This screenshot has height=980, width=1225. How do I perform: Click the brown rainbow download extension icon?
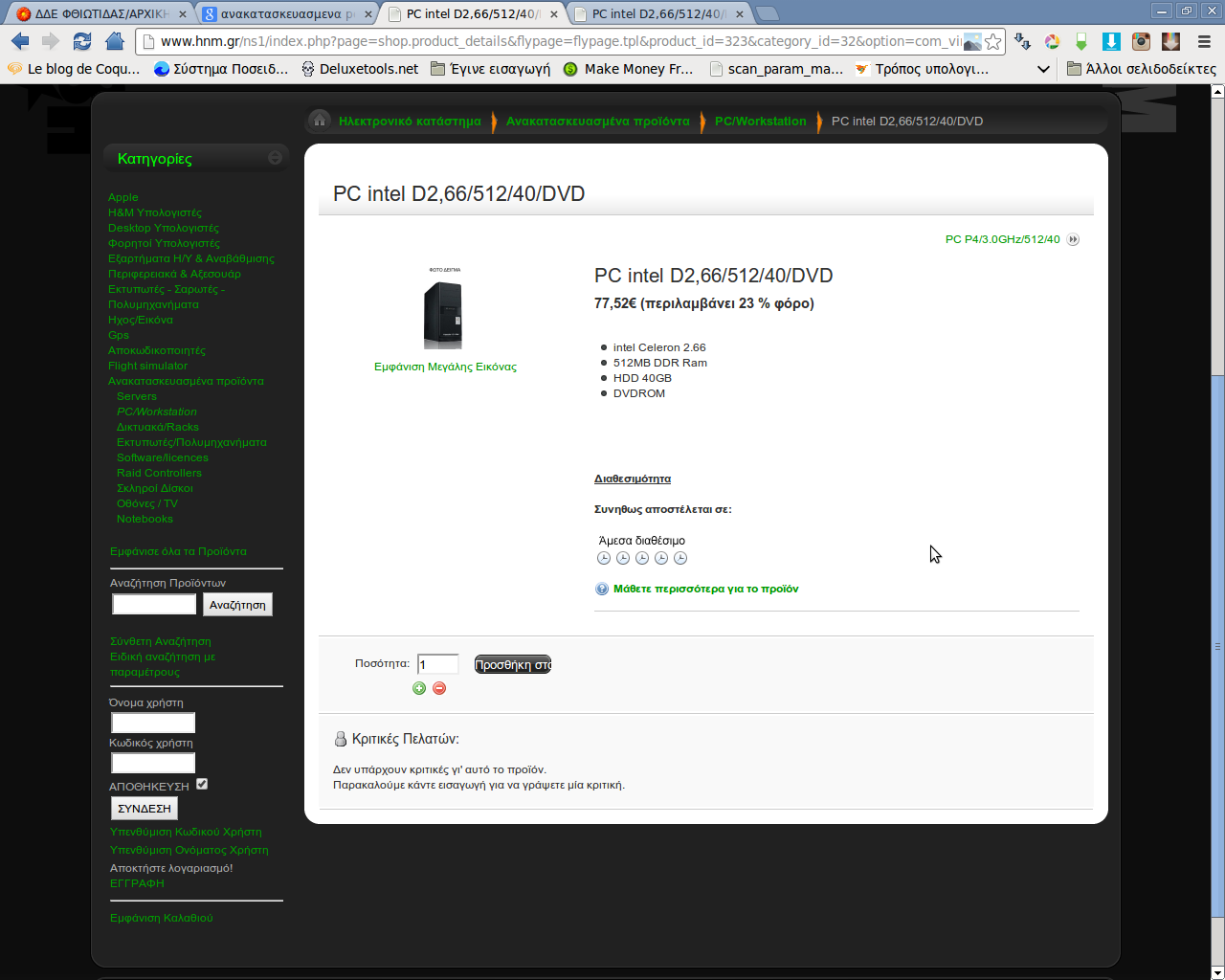click(1170, 41)
